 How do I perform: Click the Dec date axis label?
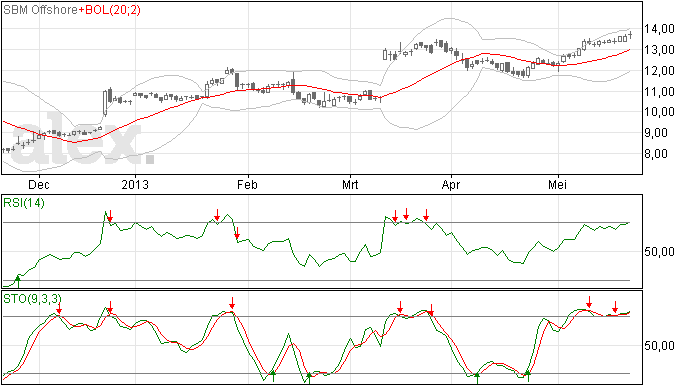[39, 184]
